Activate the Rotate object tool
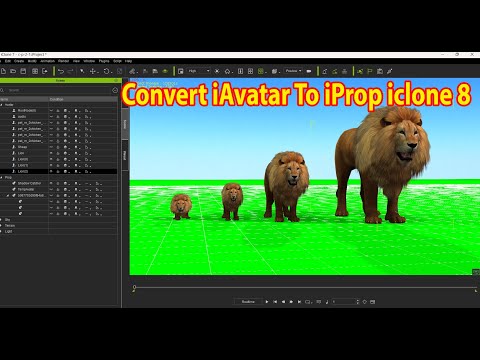Image resolution: width=480 pixels, height=360 pixels. pos(106,71)
